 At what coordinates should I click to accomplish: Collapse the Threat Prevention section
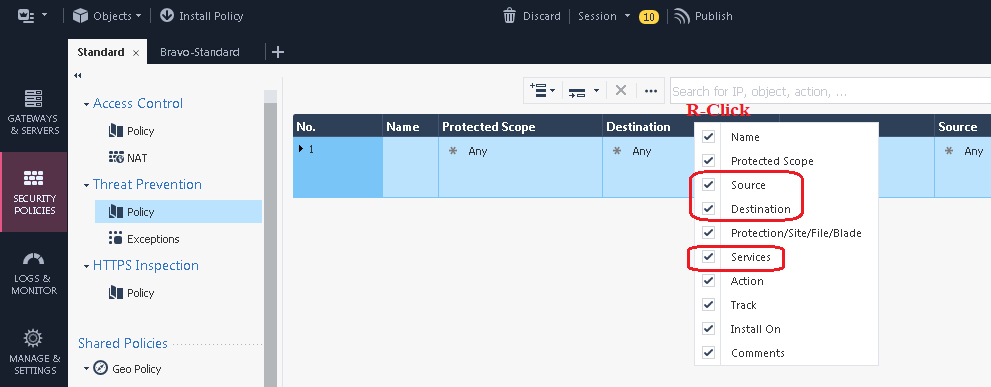87,185
